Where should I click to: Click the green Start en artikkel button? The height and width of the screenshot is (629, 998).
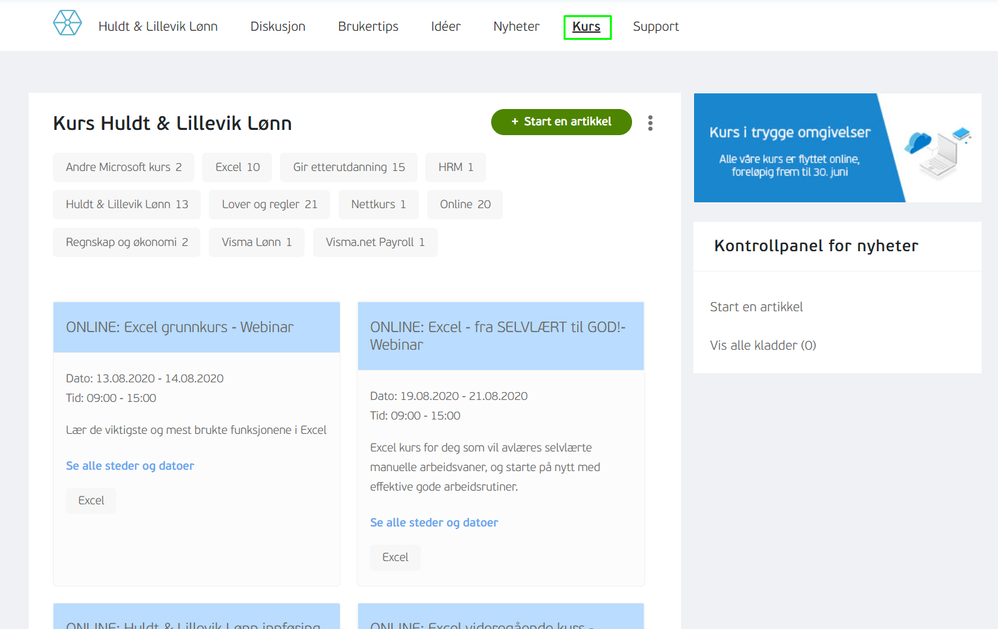point(561,122)
